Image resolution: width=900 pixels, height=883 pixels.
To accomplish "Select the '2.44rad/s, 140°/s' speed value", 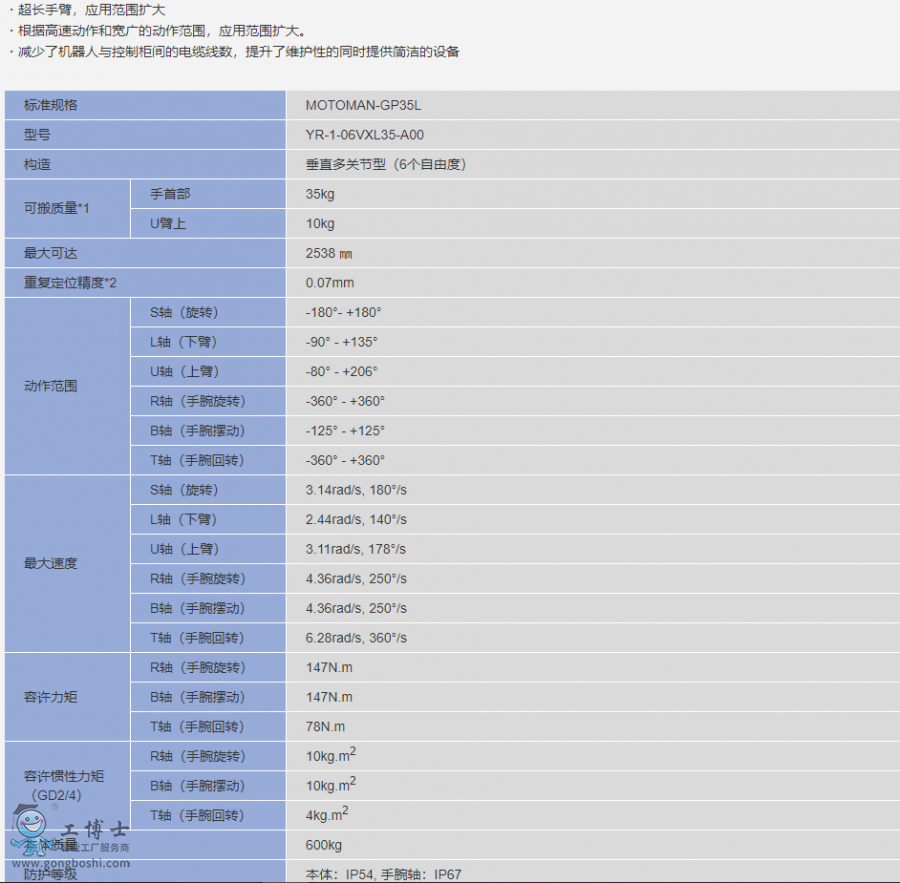I will coord(356,520).
